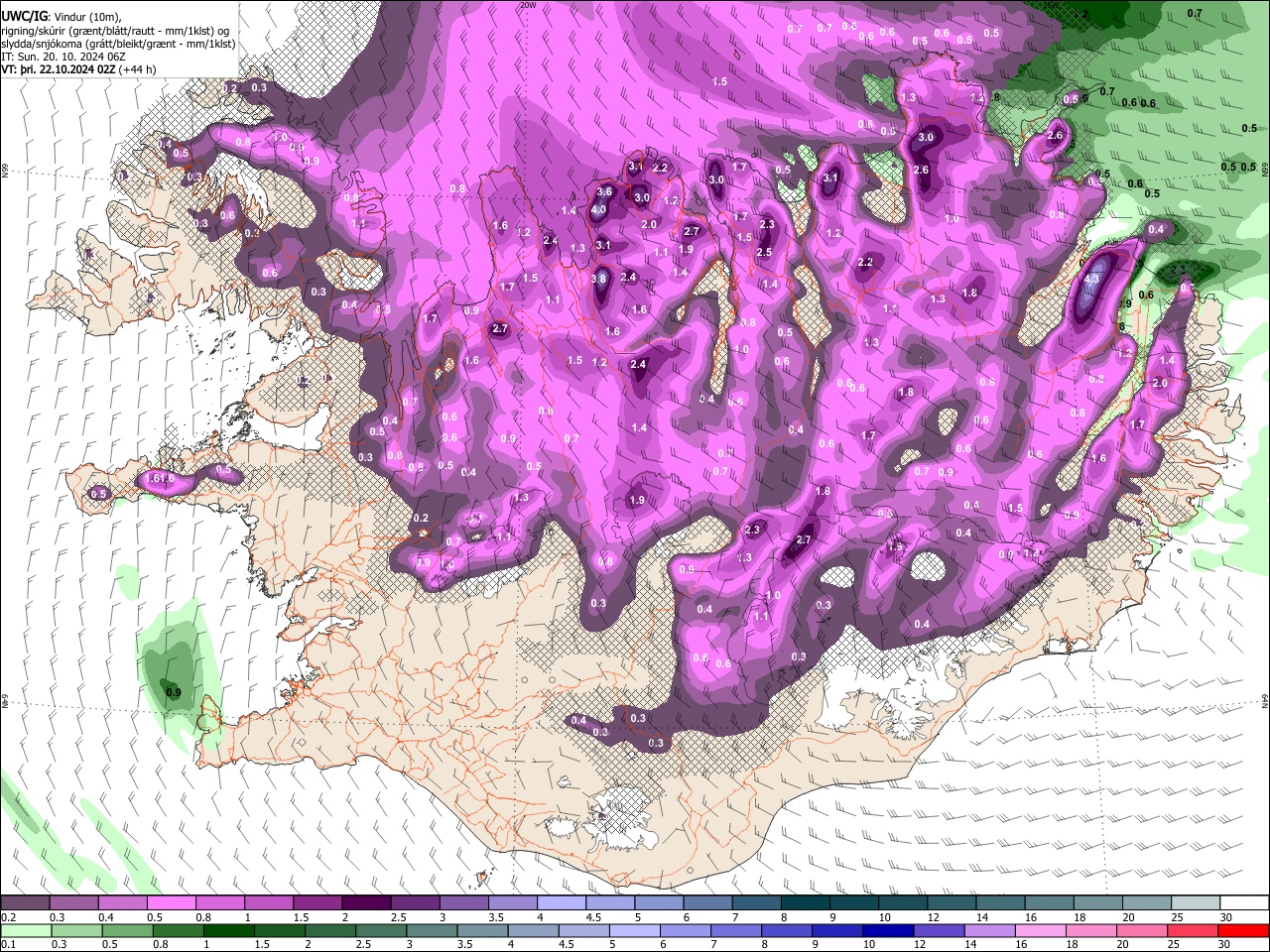
Task: Click the 8–9 dark teal swatch in the upper legend
Action: click(x=806, y=903)
